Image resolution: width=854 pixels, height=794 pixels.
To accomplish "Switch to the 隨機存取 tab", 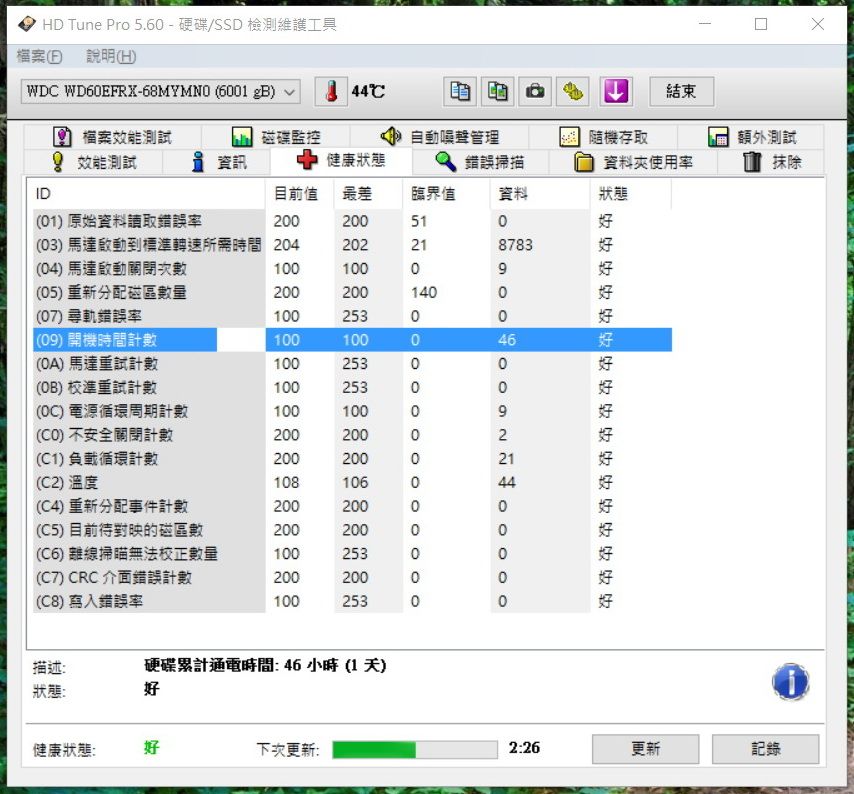I will coord(603,137).
